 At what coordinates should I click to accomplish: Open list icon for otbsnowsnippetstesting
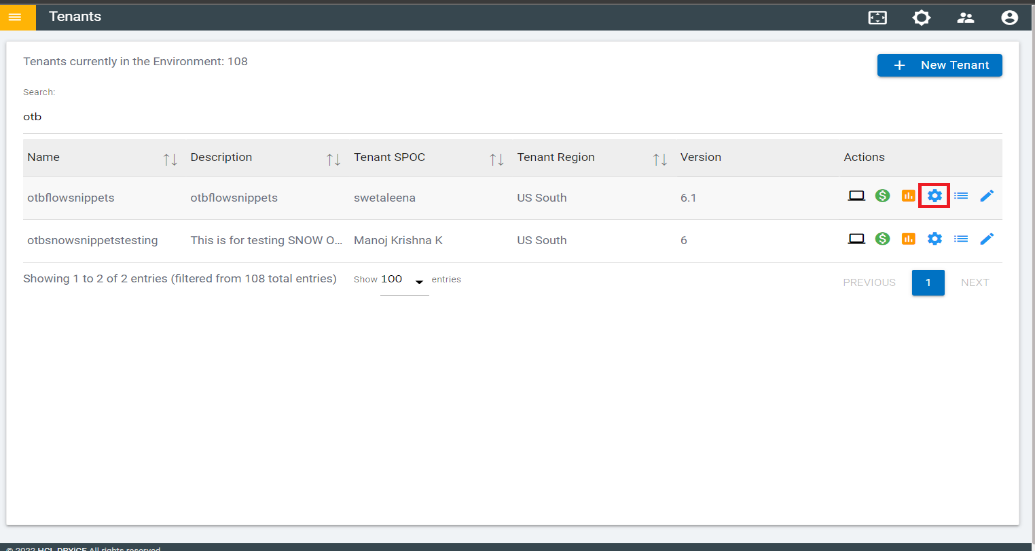pos(961,239)
